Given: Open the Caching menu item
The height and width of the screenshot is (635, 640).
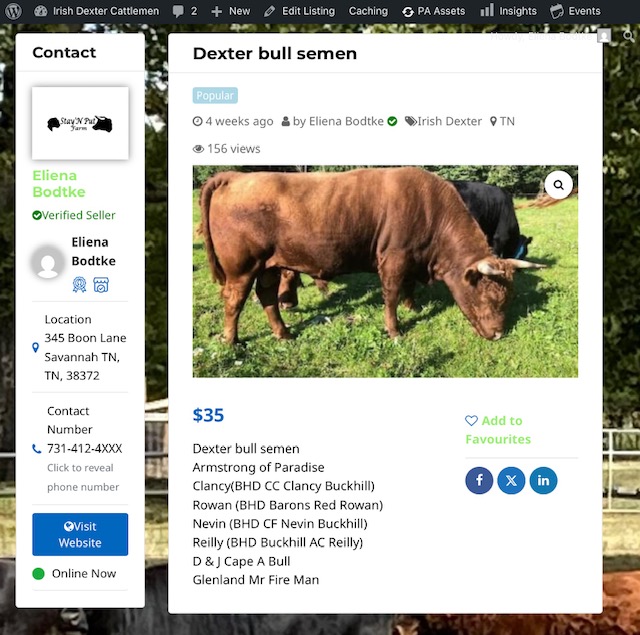Looking at the screenshot, I should pos(368,11).
